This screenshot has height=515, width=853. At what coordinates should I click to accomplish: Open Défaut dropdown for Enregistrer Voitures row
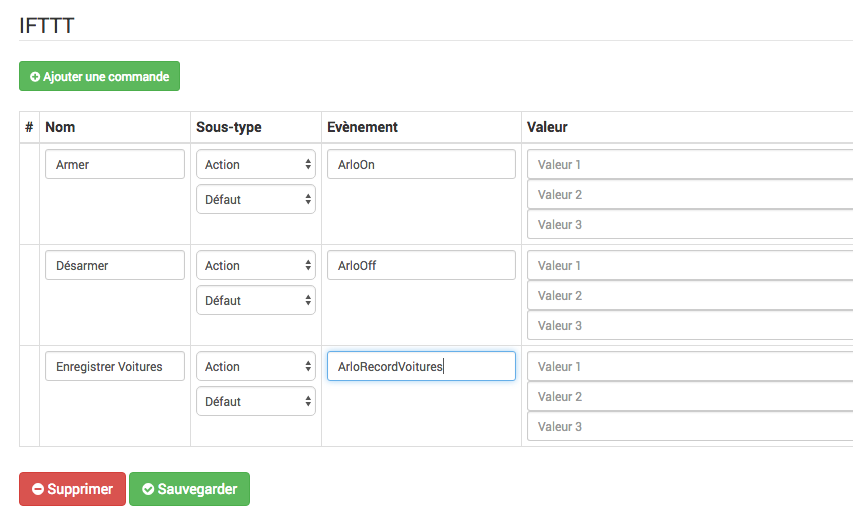tap(256, 401)
